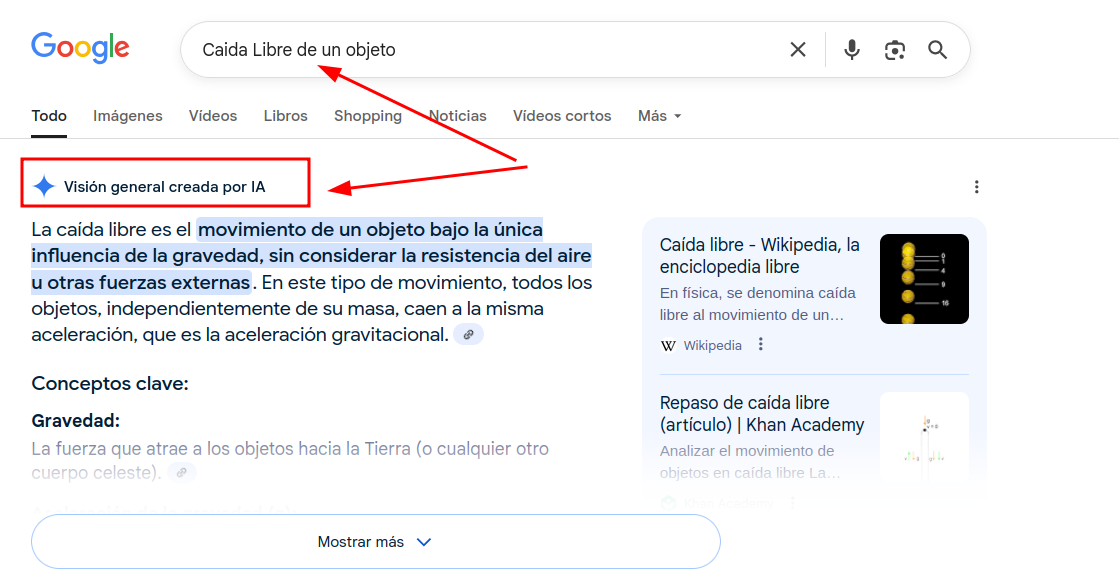Click snippet 'En física, se denomina caída'
The width and height of the screenshot is (1119, 580).
pyautogui.click(x=757, y=293)
